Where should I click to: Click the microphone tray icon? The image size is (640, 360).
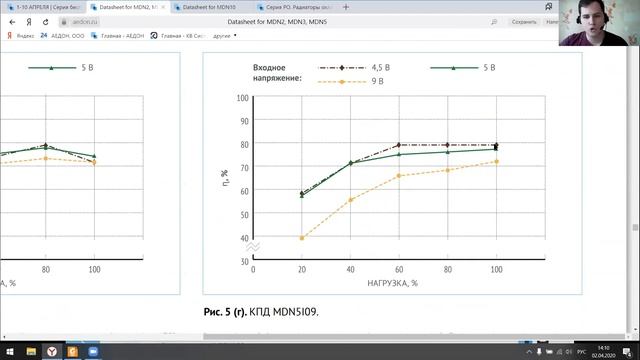point(539,352)
